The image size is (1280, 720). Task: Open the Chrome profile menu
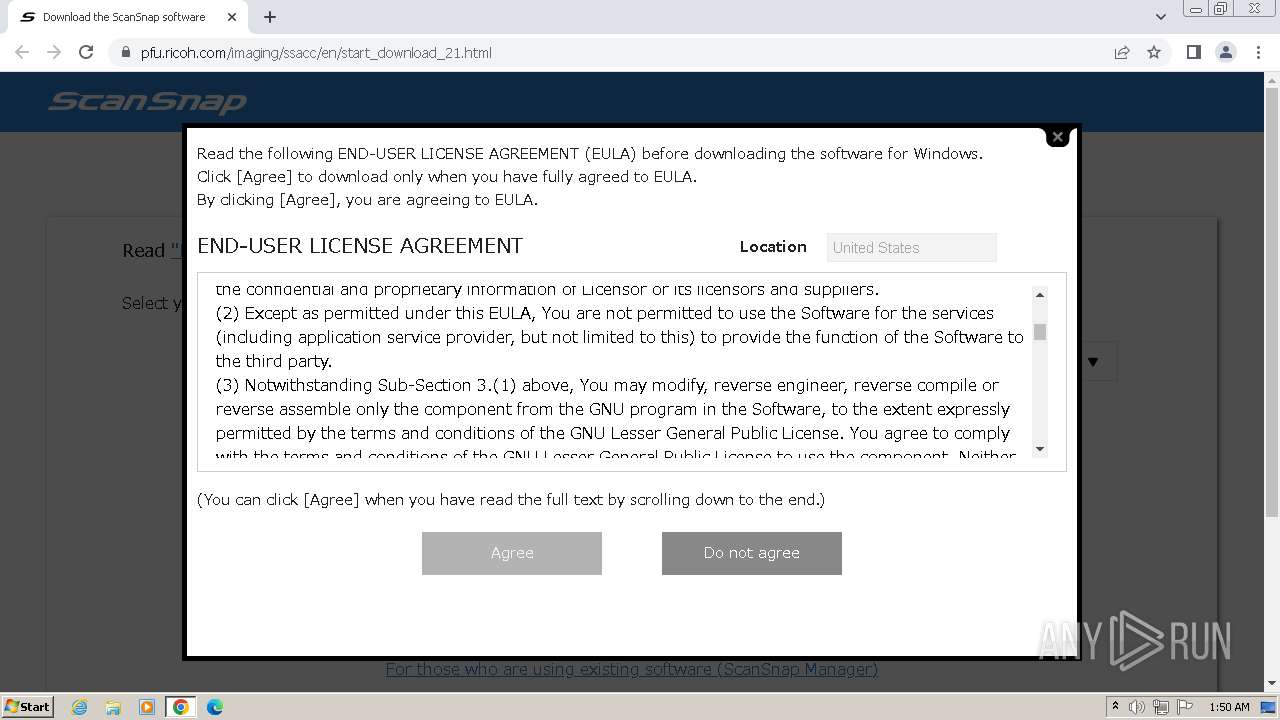(1225, 52)
